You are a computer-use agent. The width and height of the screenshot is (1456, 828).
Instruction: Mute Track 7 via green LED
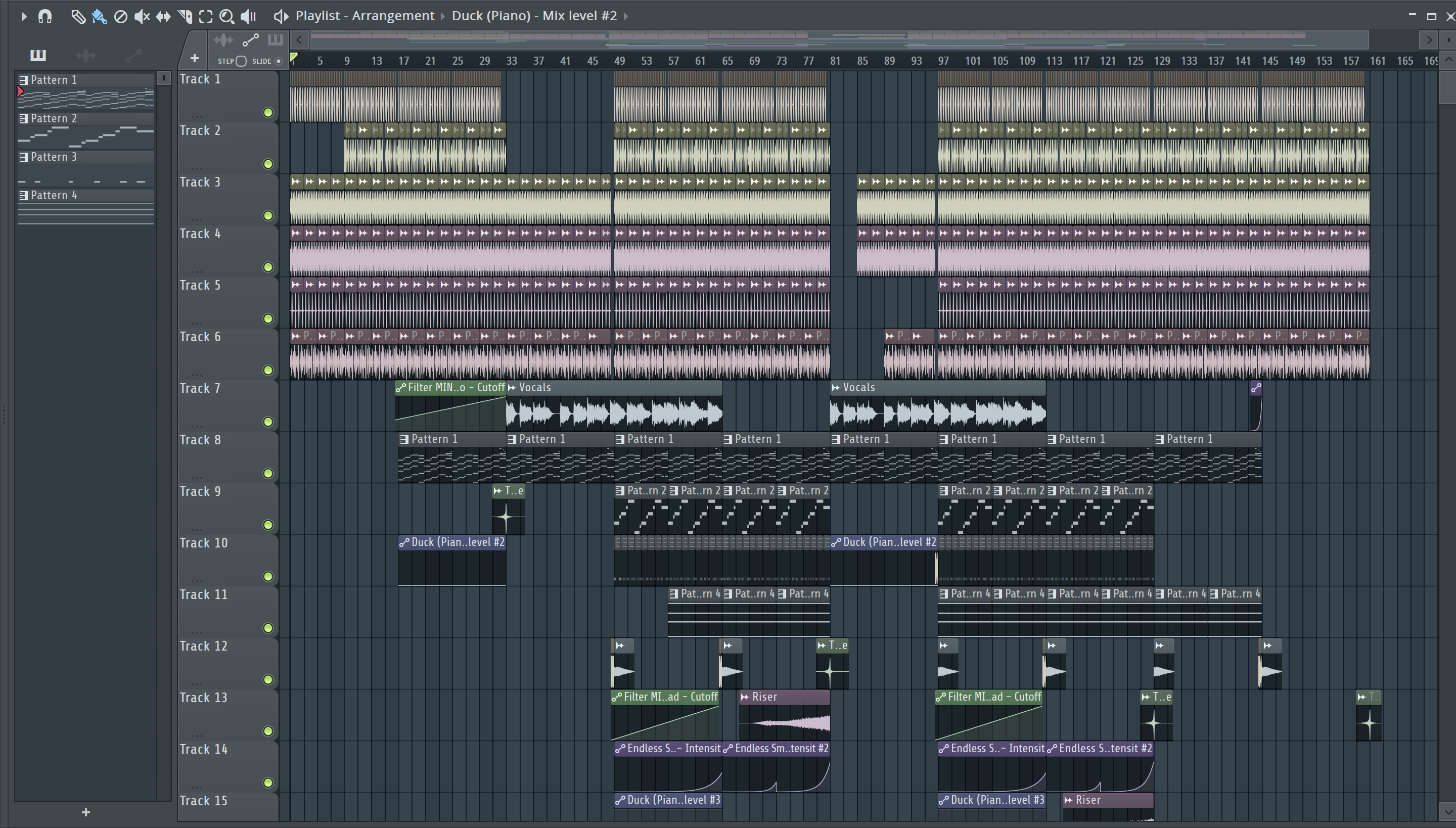point(268,422)
